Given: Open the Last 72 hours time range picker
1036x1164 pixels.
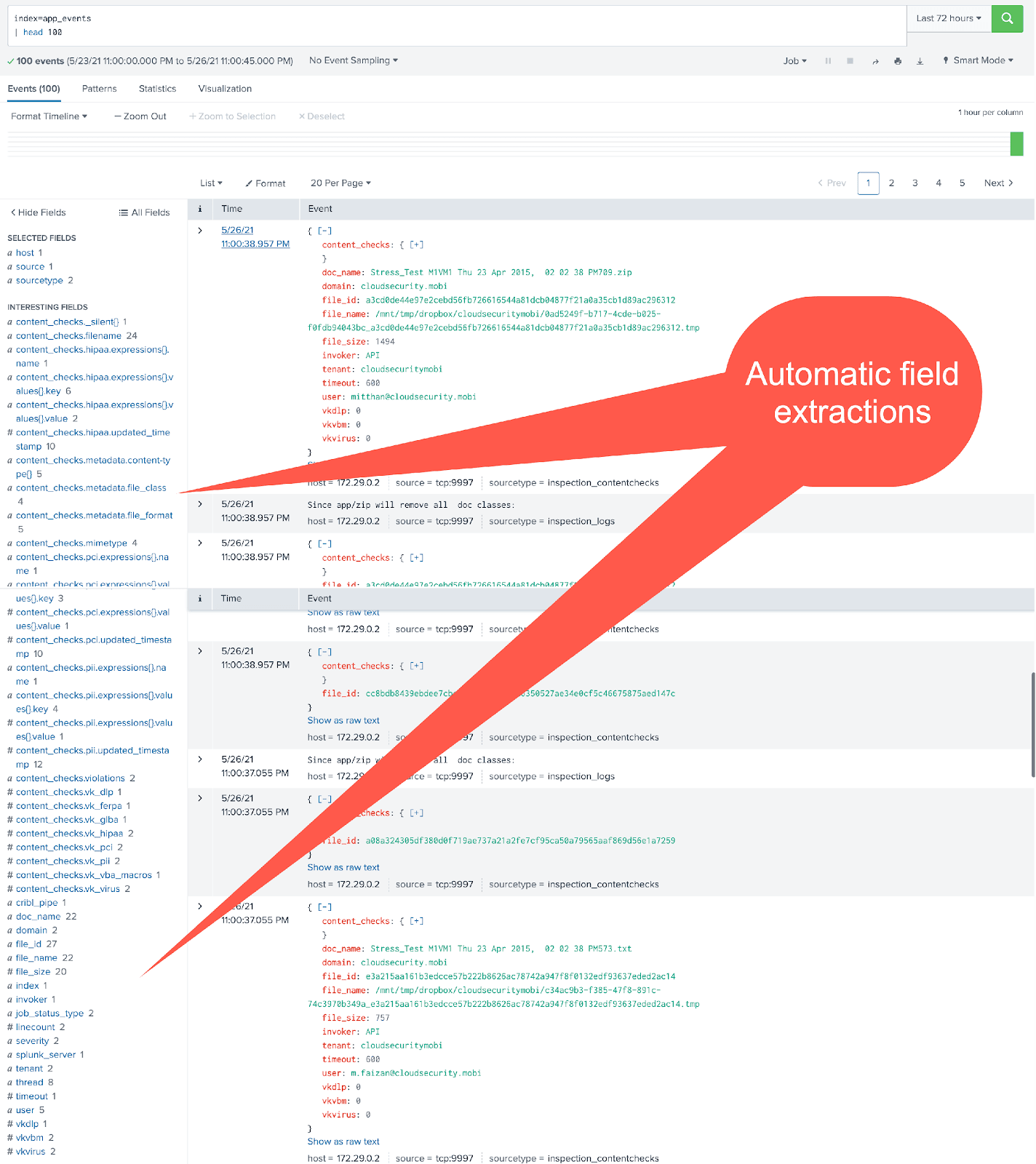Looking at the screenshot, I should pyautogui.click(x=948, y=18).
